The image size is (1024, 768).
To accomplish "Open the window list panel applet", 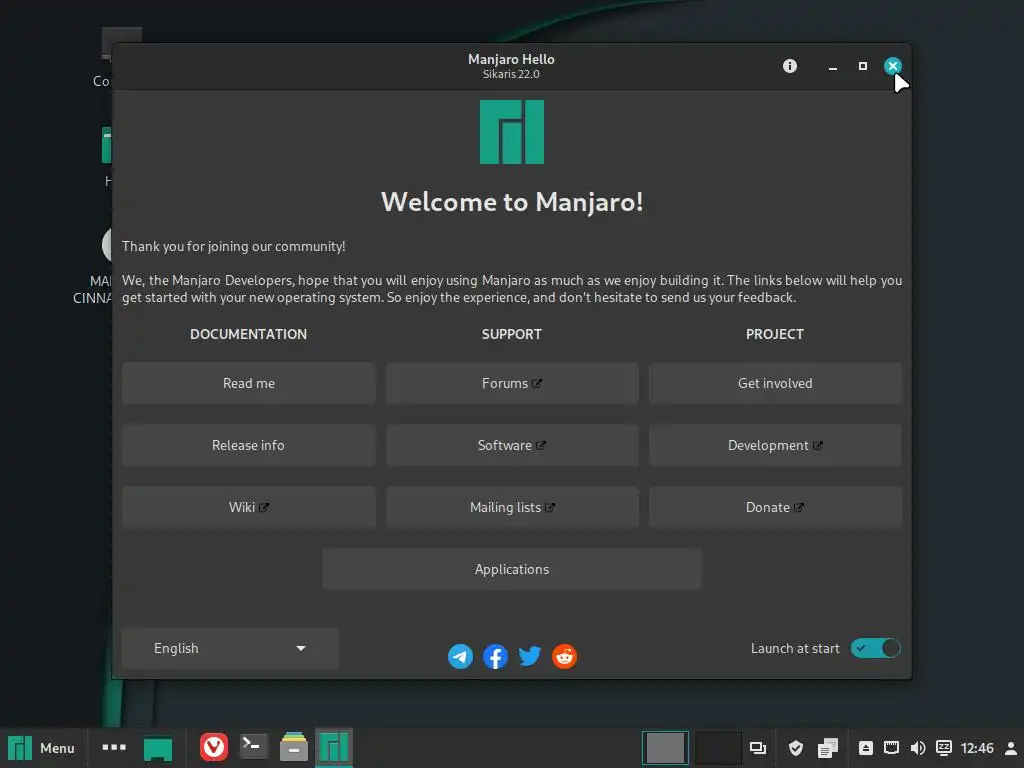I will coord(758,748).
